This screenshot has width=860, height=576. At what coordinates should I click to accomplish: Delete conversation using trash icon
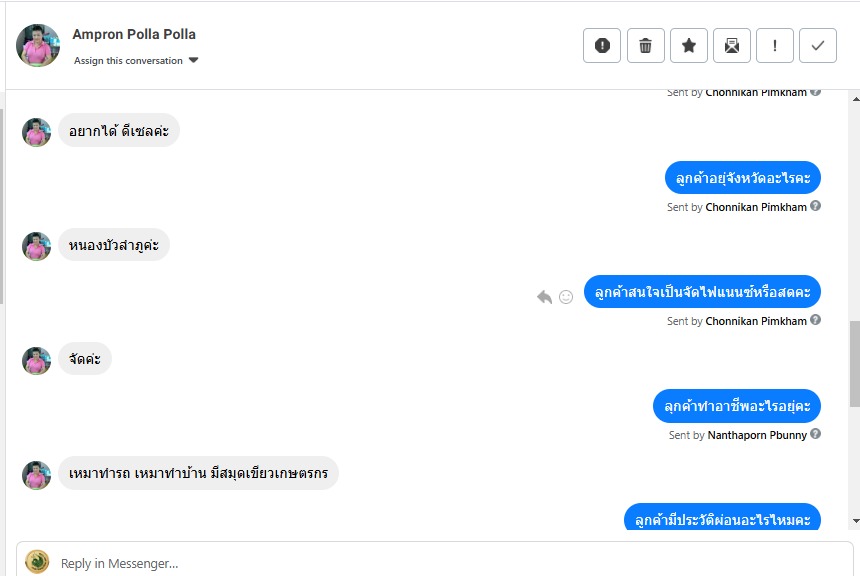coord(646,45)
